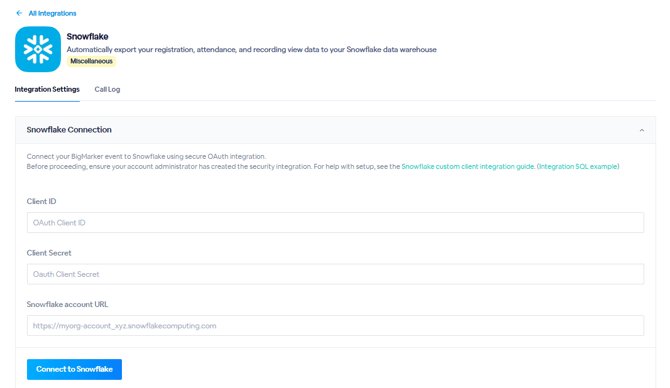Click the Automatically export description text
The height and width of the screenshot is (388, 670).
coord(252,50)
